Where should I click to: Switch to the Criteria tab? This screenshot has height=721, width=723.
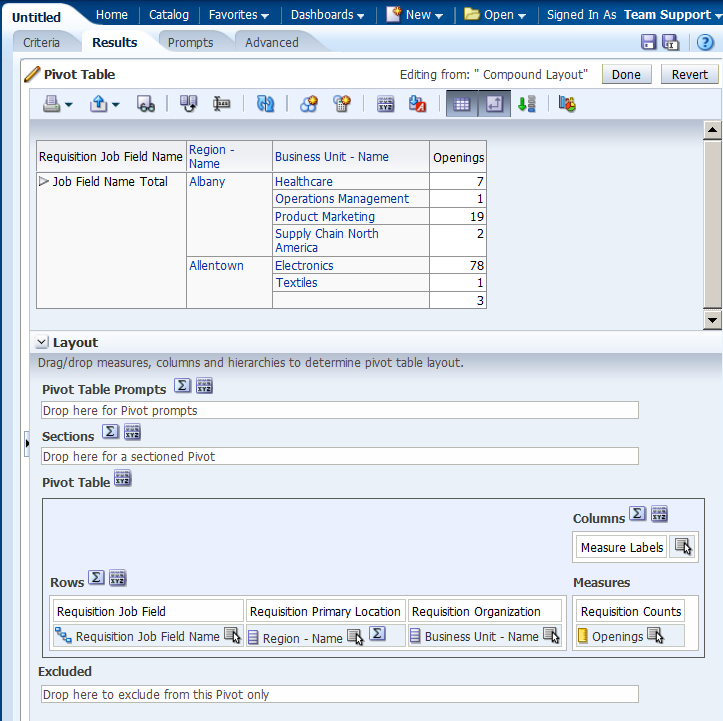click(41, 42)
